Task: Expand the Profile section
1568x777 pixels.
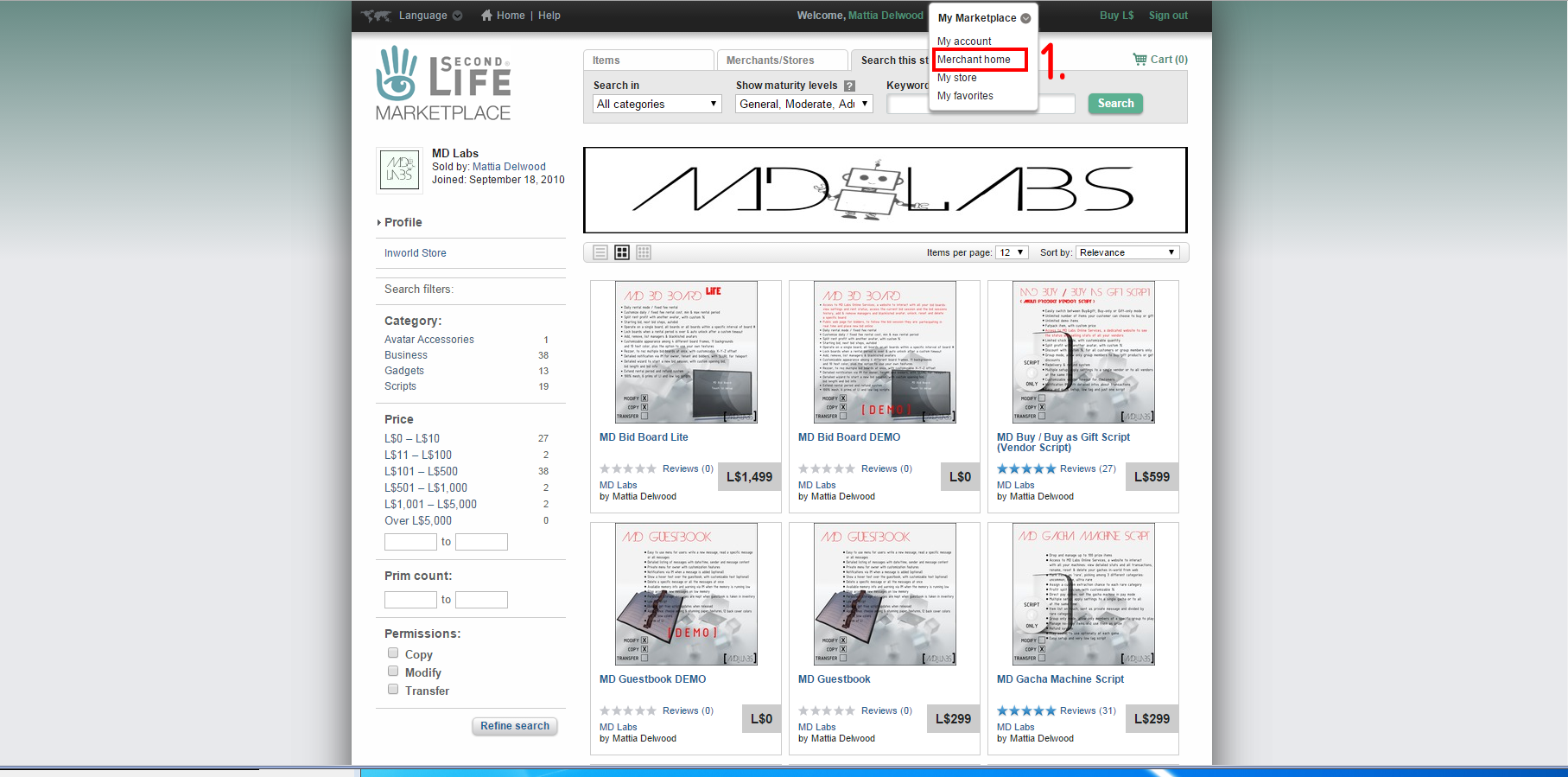Action: tap(400, 222)
